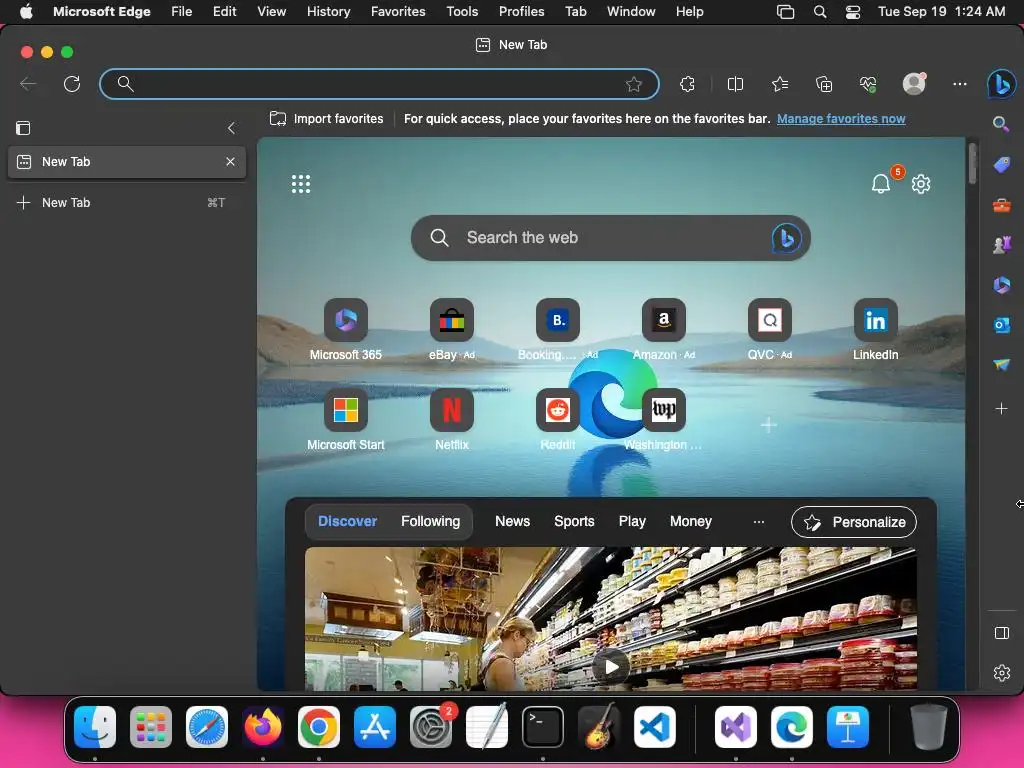This screenshot has height=768, width=1024.
Task: Open the tab actions menu icon
Action: [23, 128]
